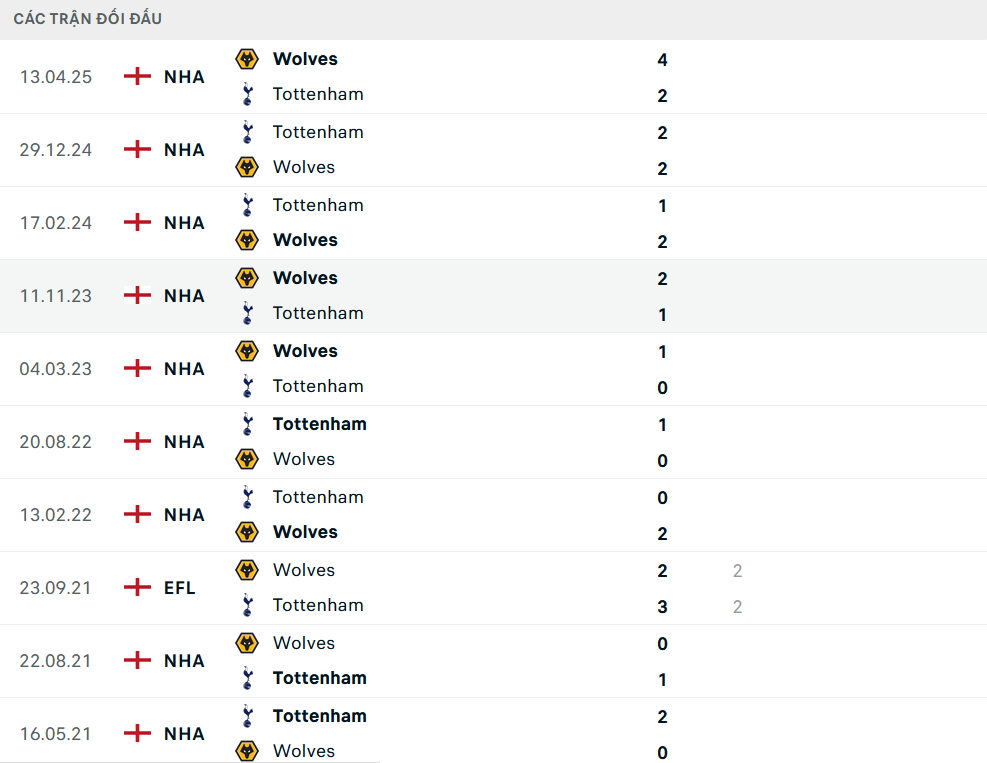Image resolution: width=987 pixels, height=763 pixels.
Task: Click the Wolves crest in the 11.11.23 match
Action: pyautogui.click(x=246, y=278)
